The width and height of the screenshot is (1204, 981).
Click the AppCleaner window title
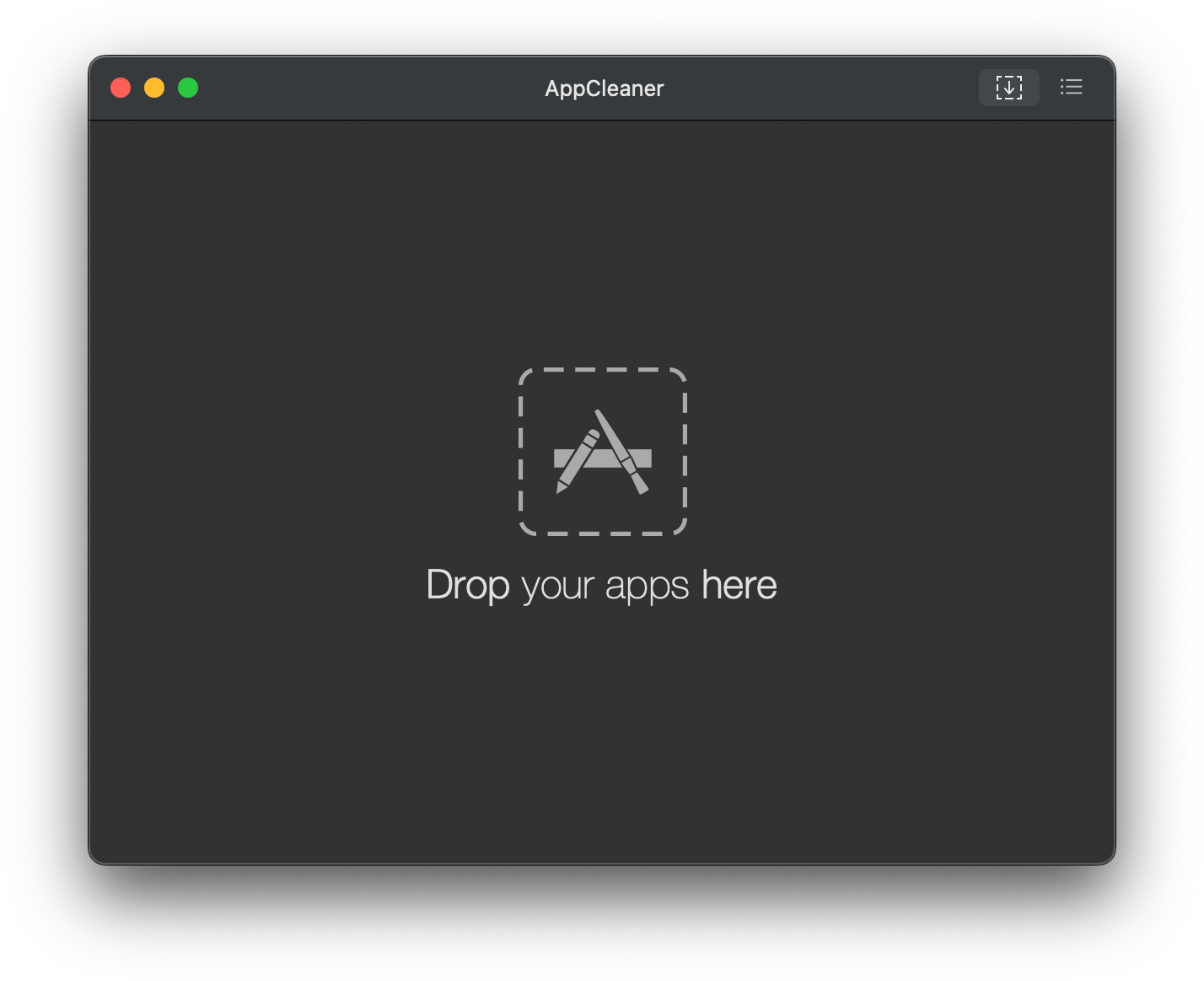tap(604, 88)
